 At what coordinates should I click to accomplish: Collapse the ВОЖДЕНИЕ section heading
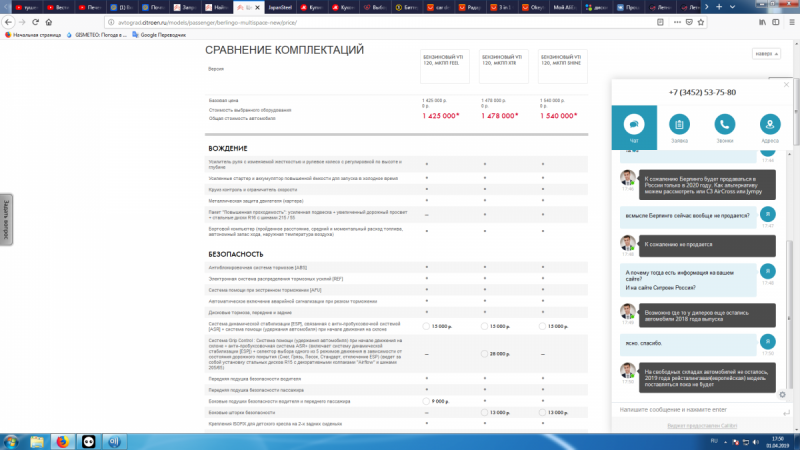point(228,148)
